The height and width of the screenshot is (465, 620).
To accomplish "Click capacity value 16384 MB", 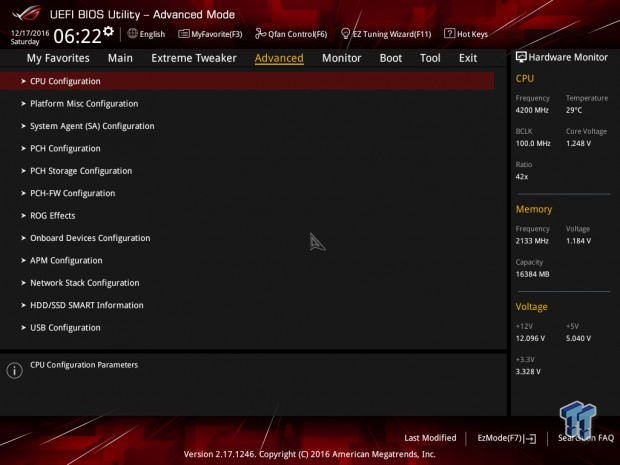I will (533, 274).
